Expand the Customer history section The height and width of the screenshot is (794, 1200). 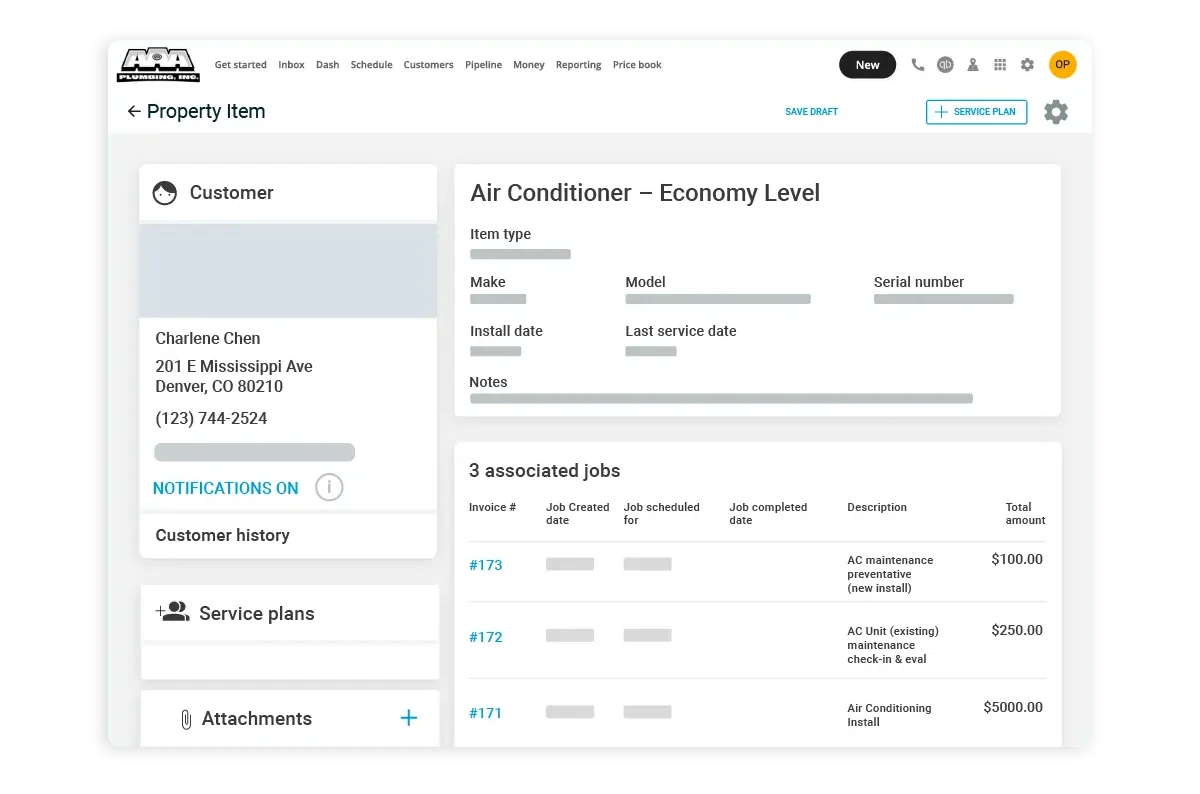223,535
